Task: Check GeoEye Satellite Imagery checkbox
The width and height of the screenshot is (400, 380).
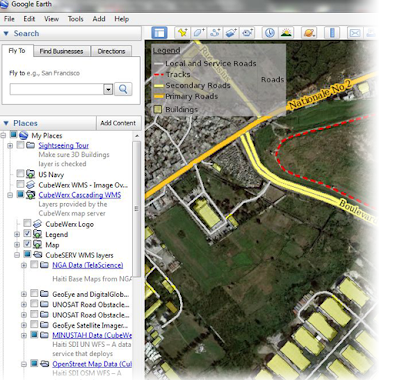Action: [x=34, y=324]
